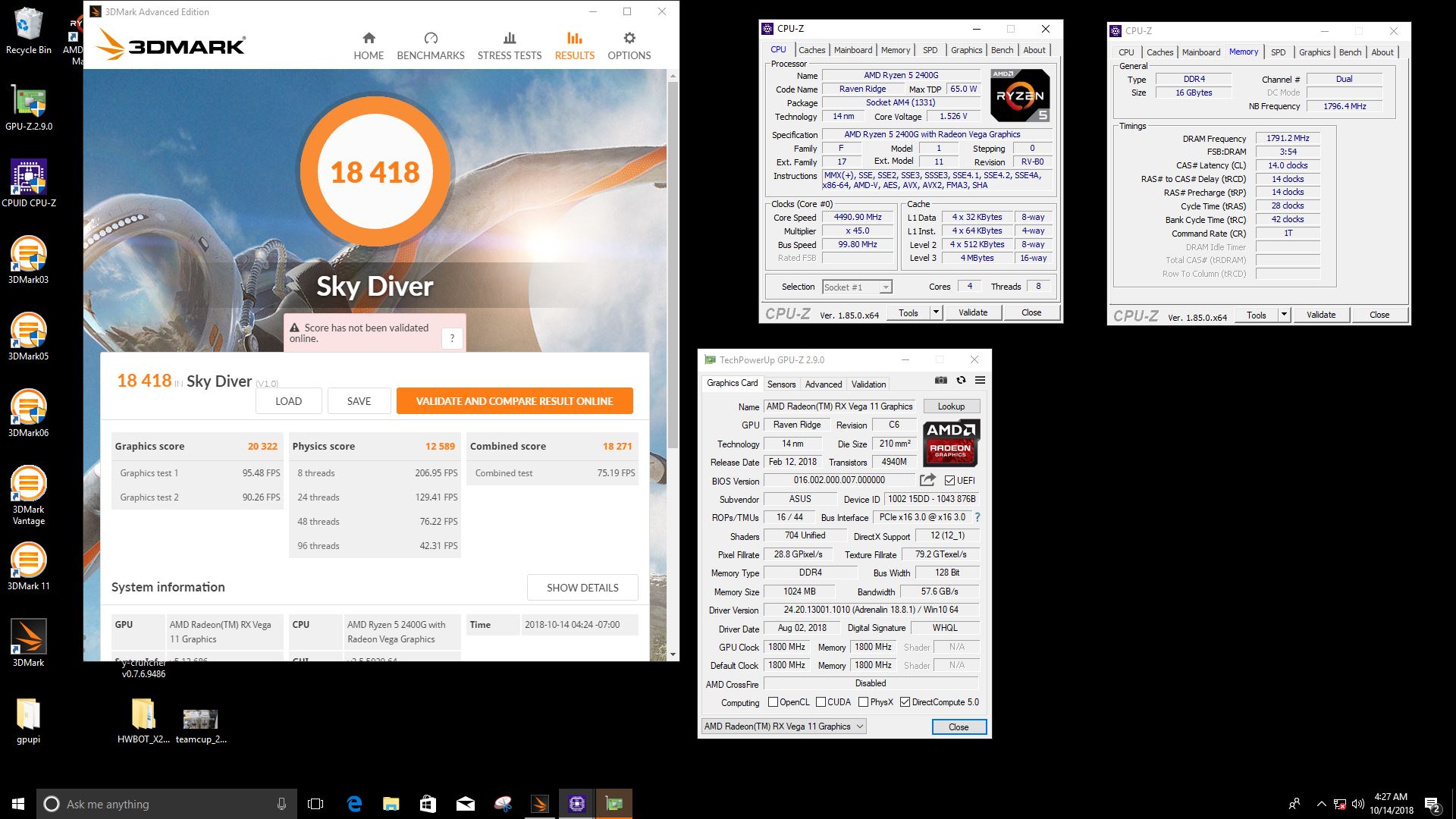1456x819 pixels.
Task: Go to 3DMark HOME page
Action: [369, 45]
